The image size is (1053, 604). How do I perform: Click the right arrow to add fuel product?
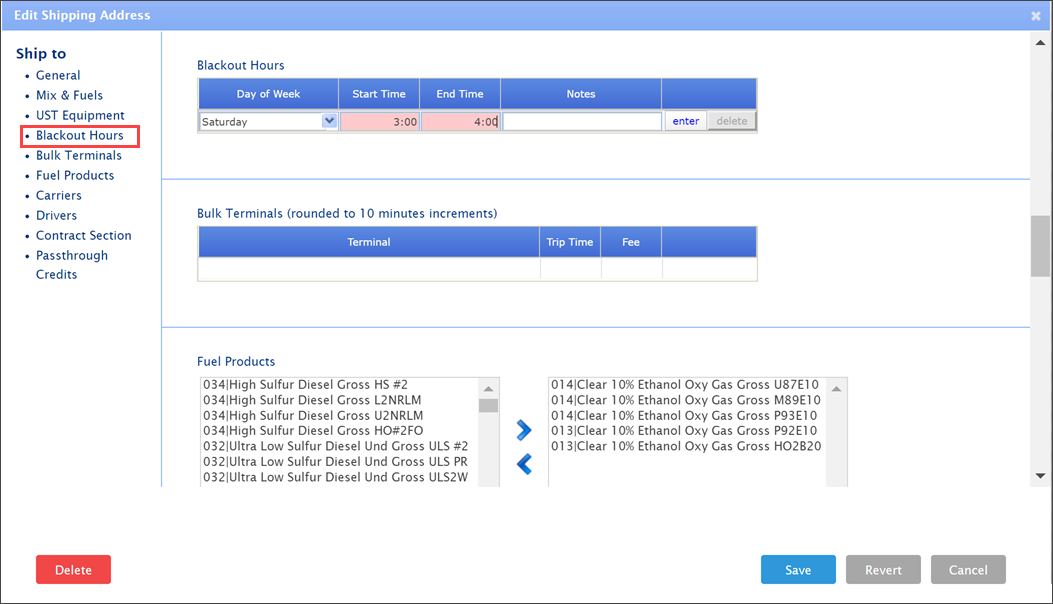tap(524, 430)
